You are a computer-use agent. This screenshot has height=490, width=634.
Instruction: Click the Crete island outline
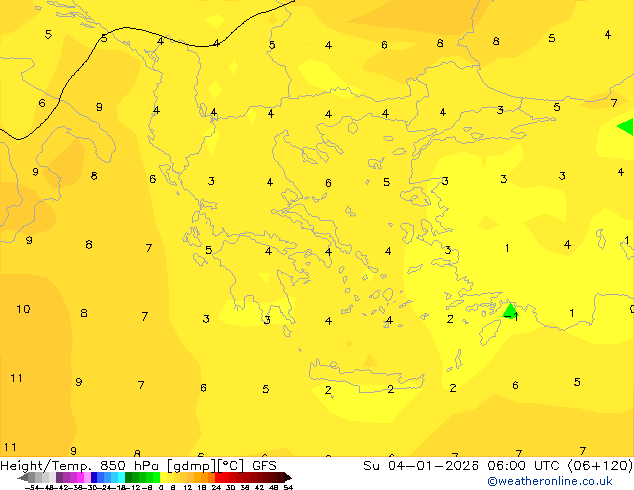point(366,374)
